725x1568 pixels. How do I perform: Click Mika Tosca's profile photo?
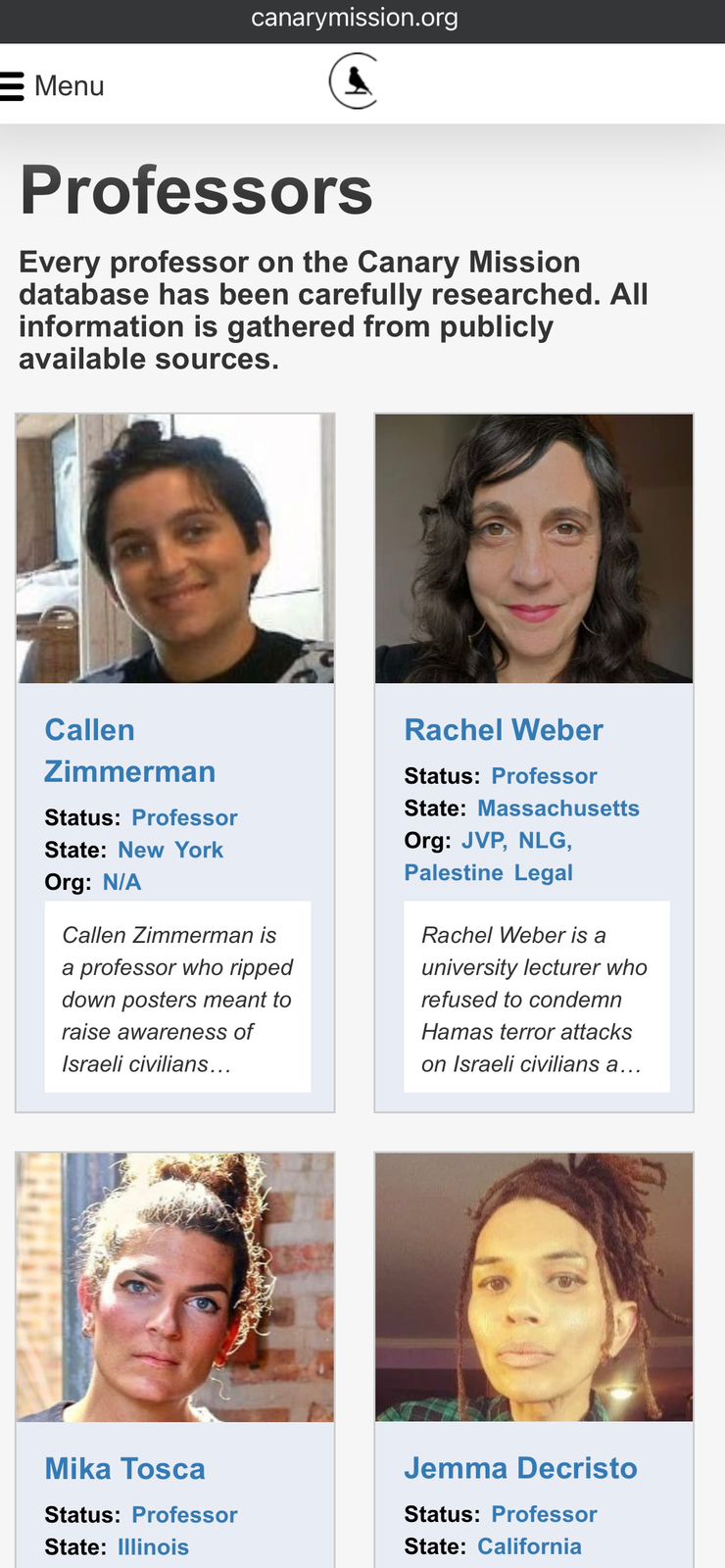(x=175, y=1287)
